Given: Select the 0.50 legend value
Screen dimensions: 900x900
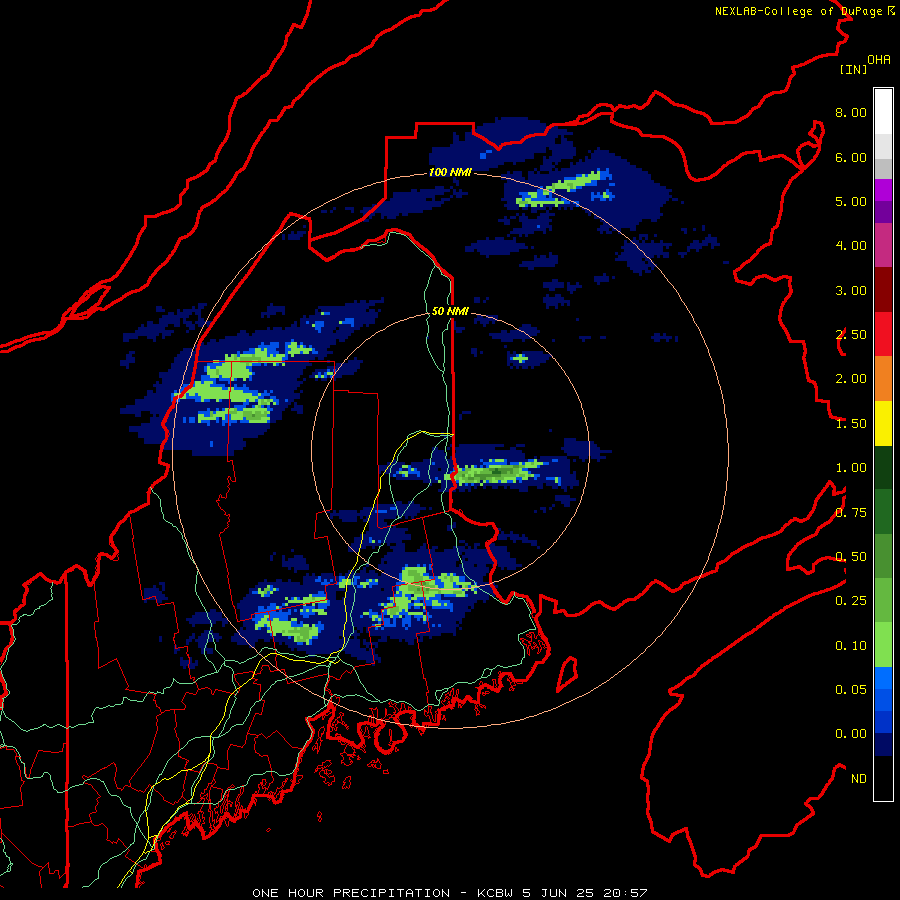Looking at the screenshot, I should [x=851, y=557].
